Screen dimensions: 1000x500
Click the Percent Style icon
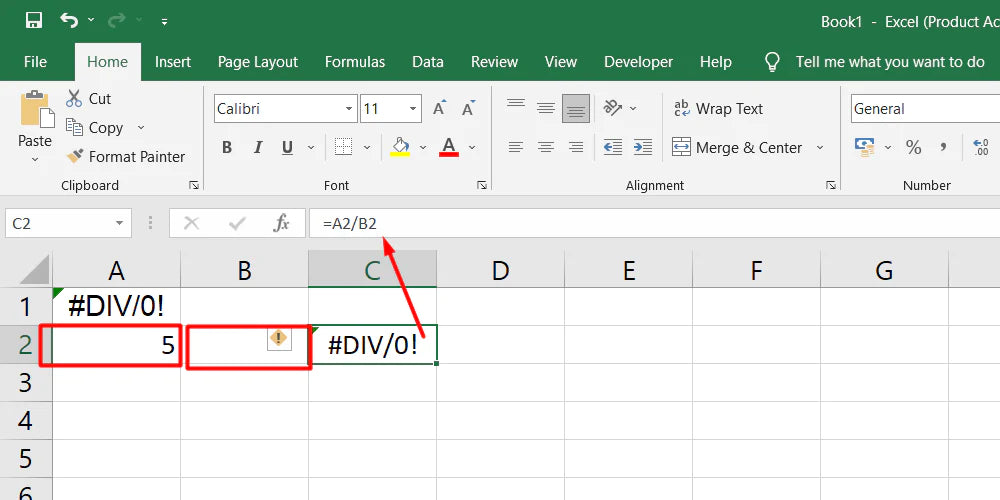913,147
